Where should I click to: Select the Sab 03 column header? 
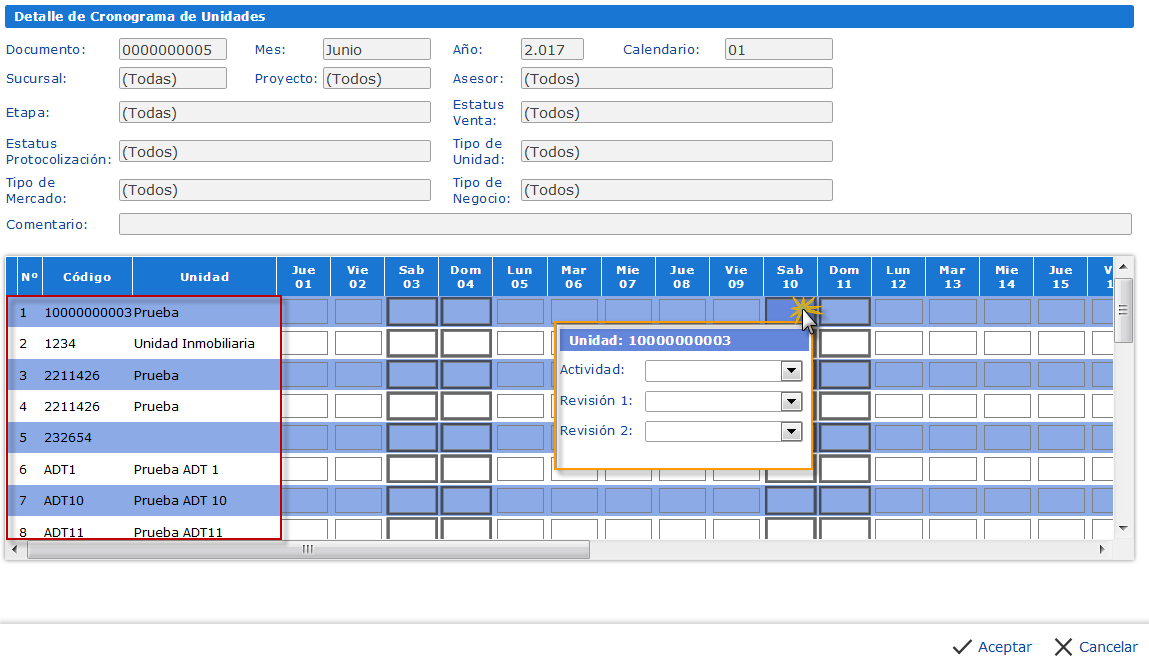[x=411, y=277]
